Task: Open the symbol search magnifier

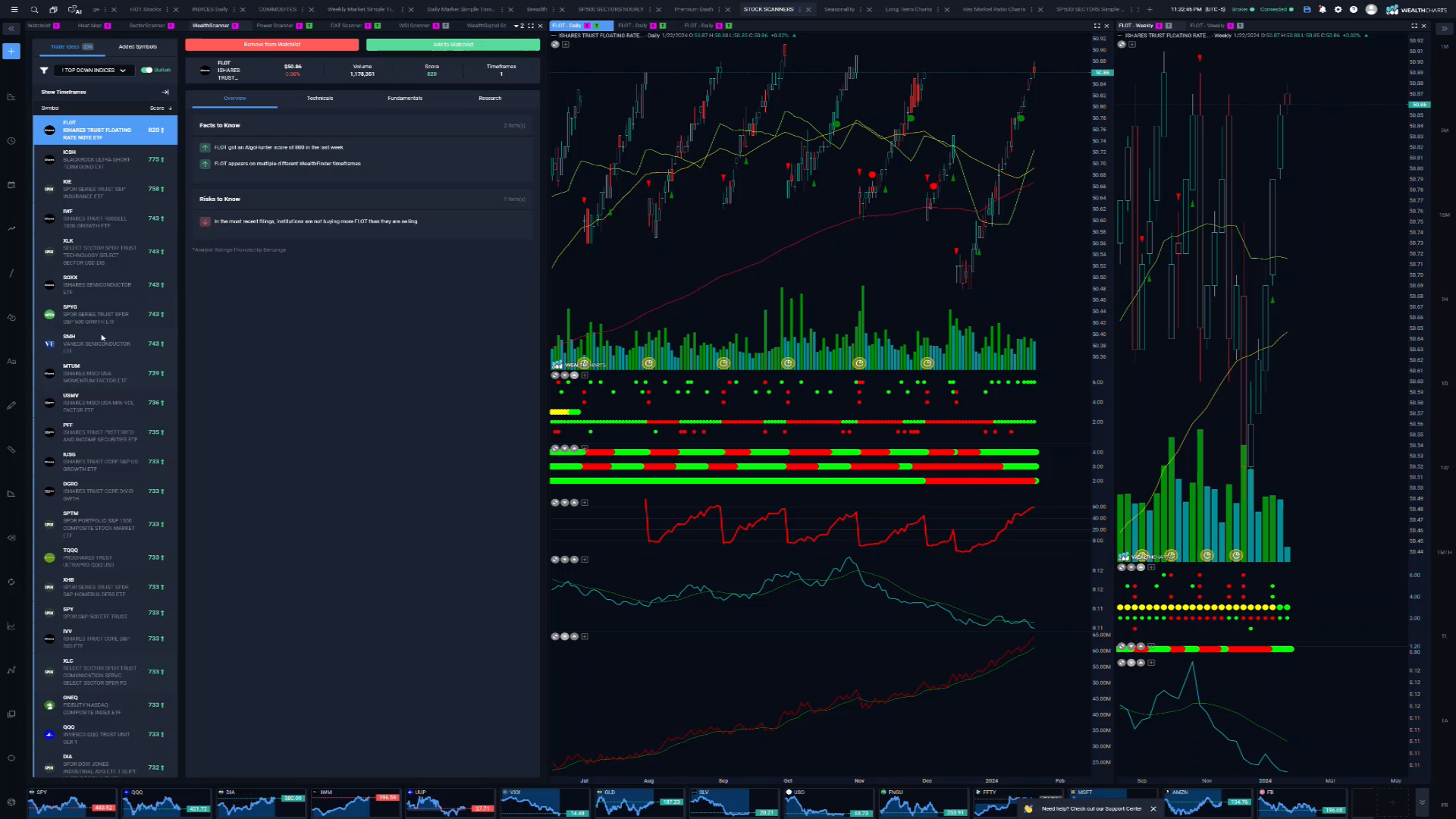Action: coord(34,10)
